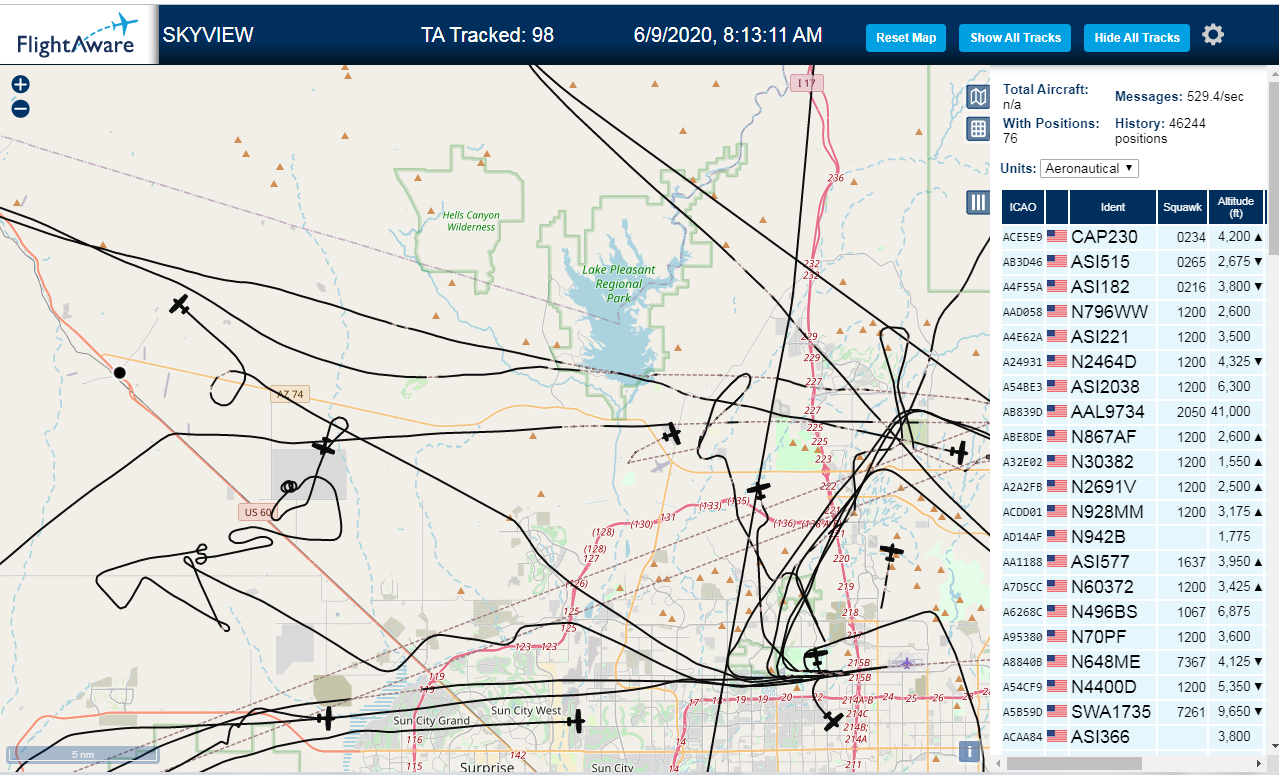Select aircraft south of Lake Pleasant
The height and width of the screenshot is (775, 1279).
click(672, 434)
